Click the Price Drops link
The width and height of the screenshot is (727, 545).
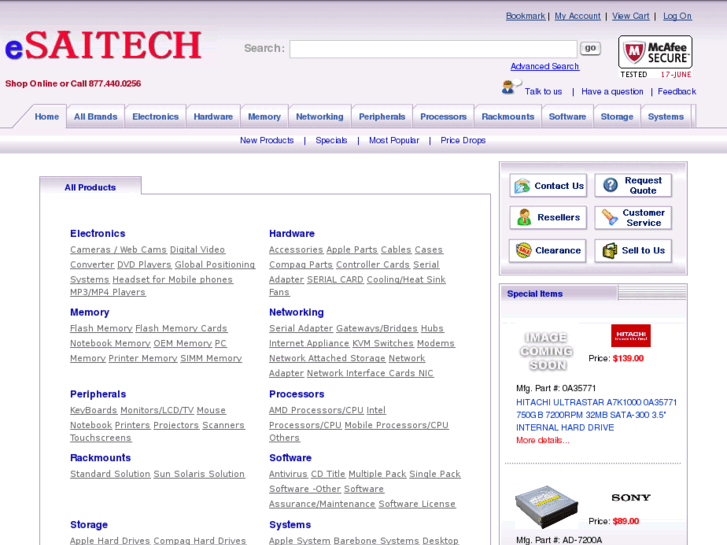pyautogui.click(x=463, y=140)
